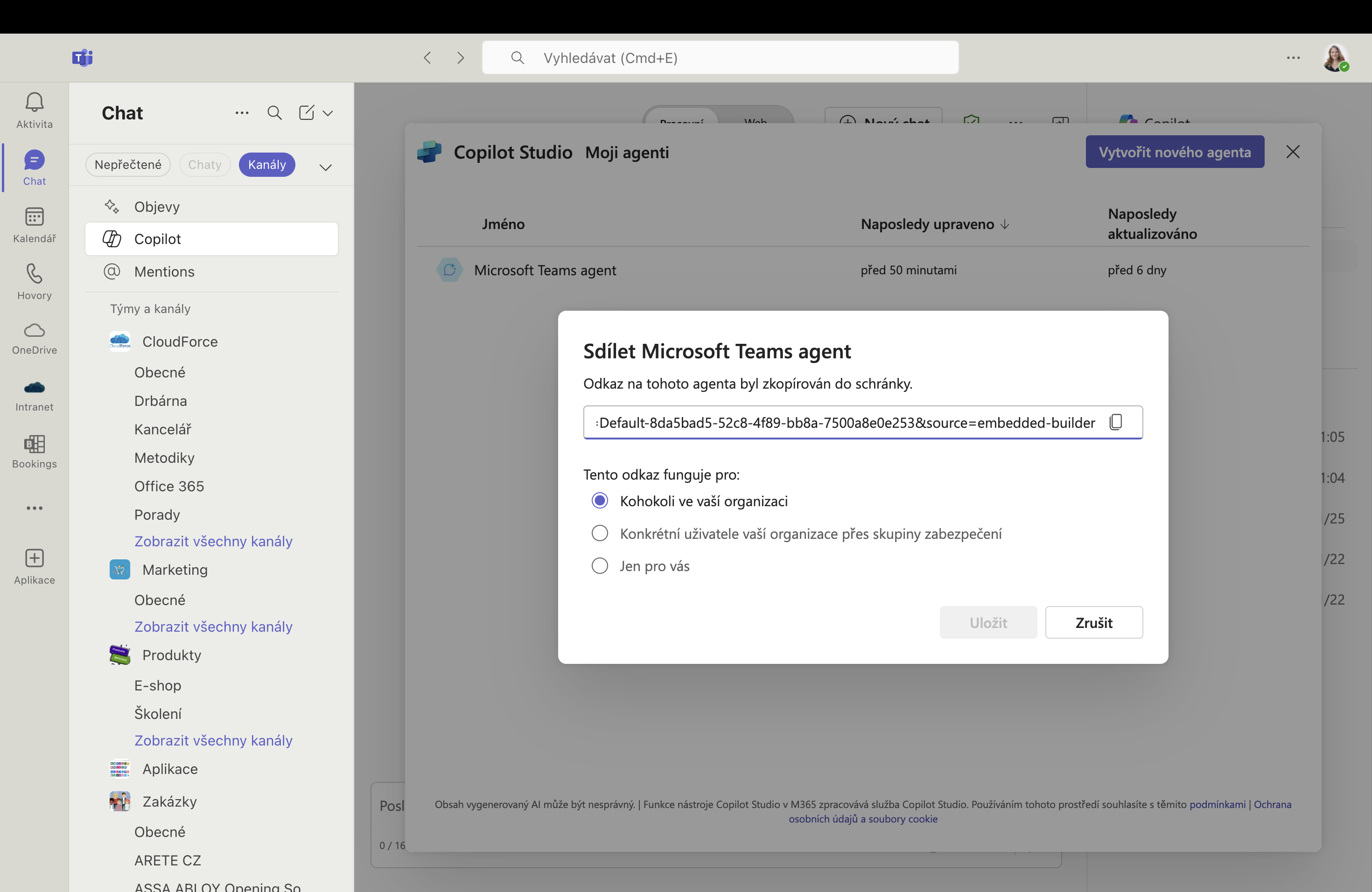Open the CloudForce team avatar
This screenshot has height=892, width=1372.
[x=120, y=341]
